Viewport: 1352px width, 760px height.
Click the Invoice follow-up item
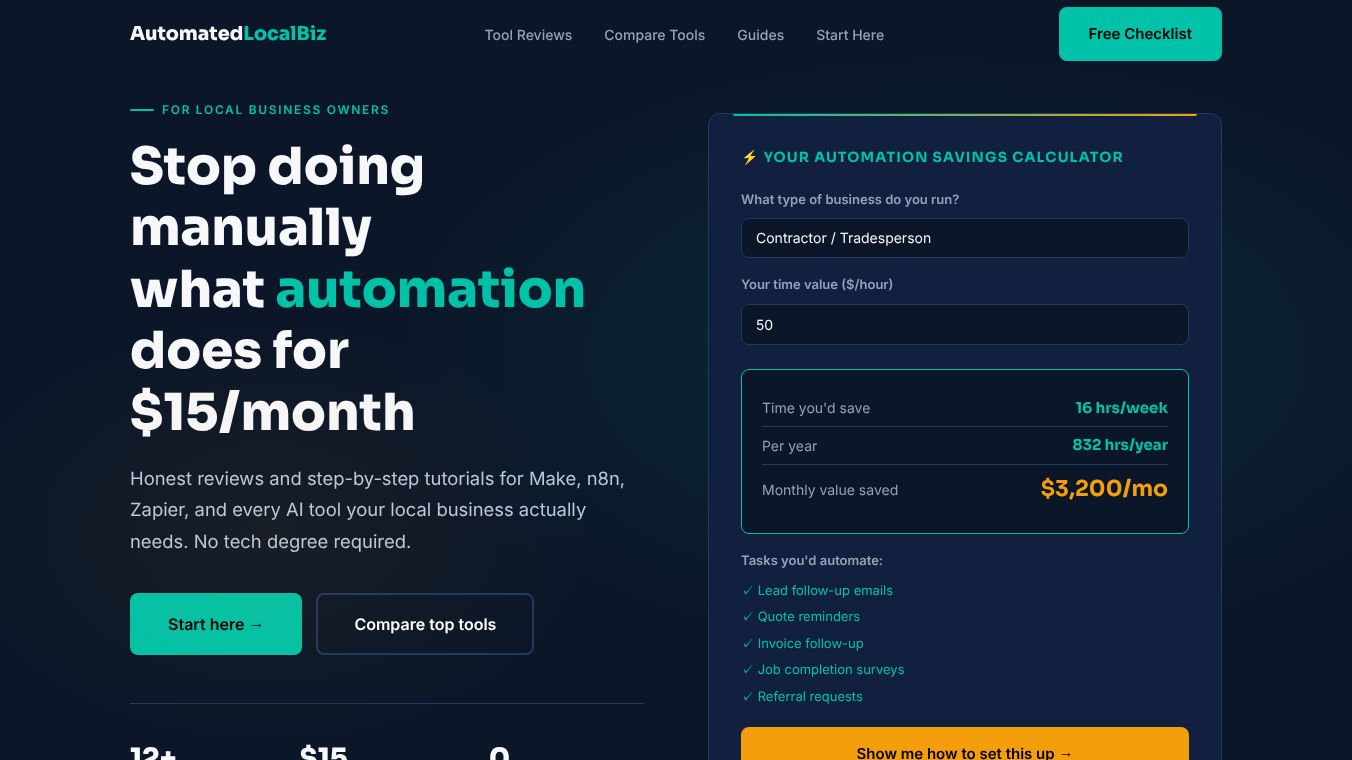tap(810, 643)
